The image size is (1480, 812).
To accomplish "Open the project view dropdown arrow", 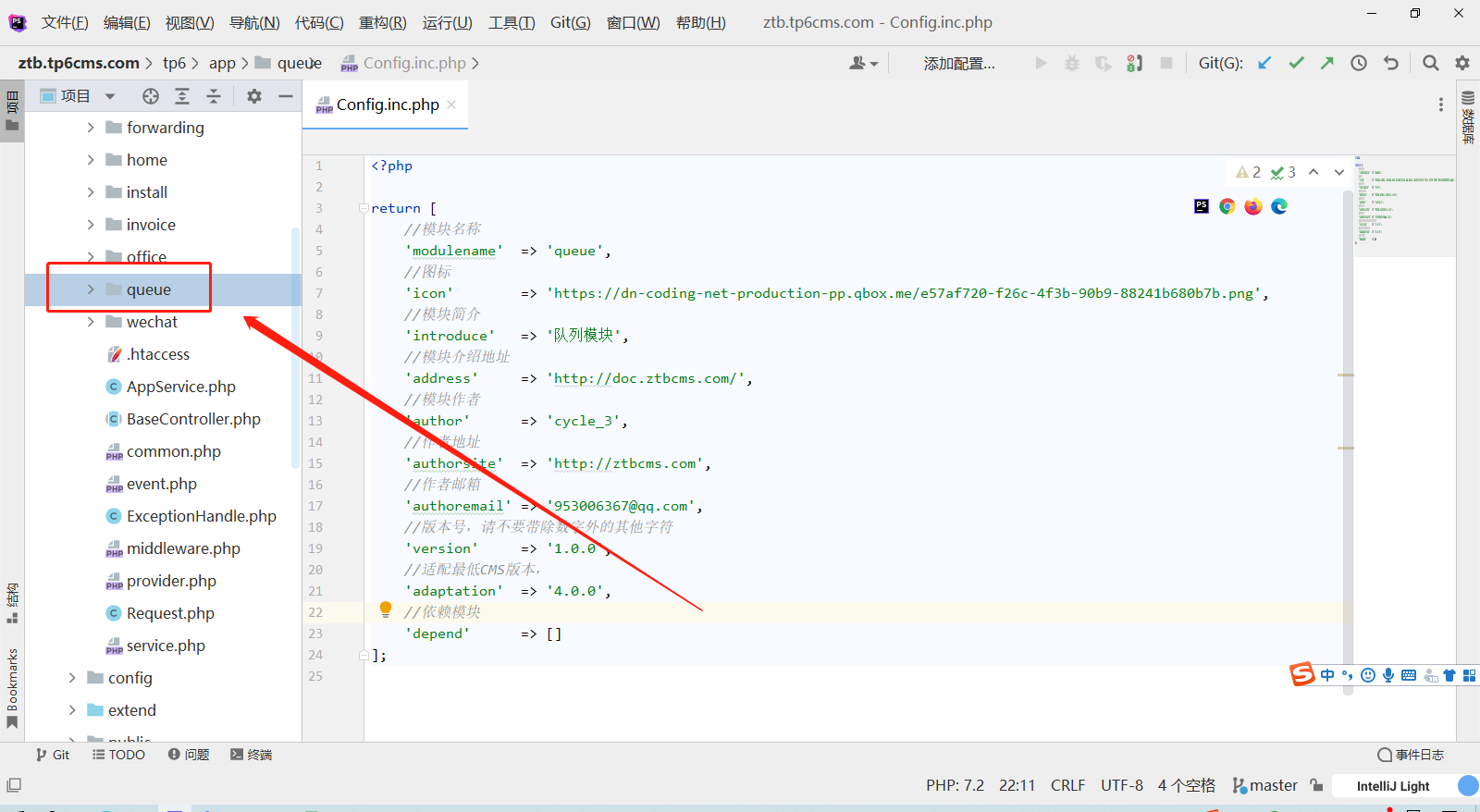I will tap(110, 96).
